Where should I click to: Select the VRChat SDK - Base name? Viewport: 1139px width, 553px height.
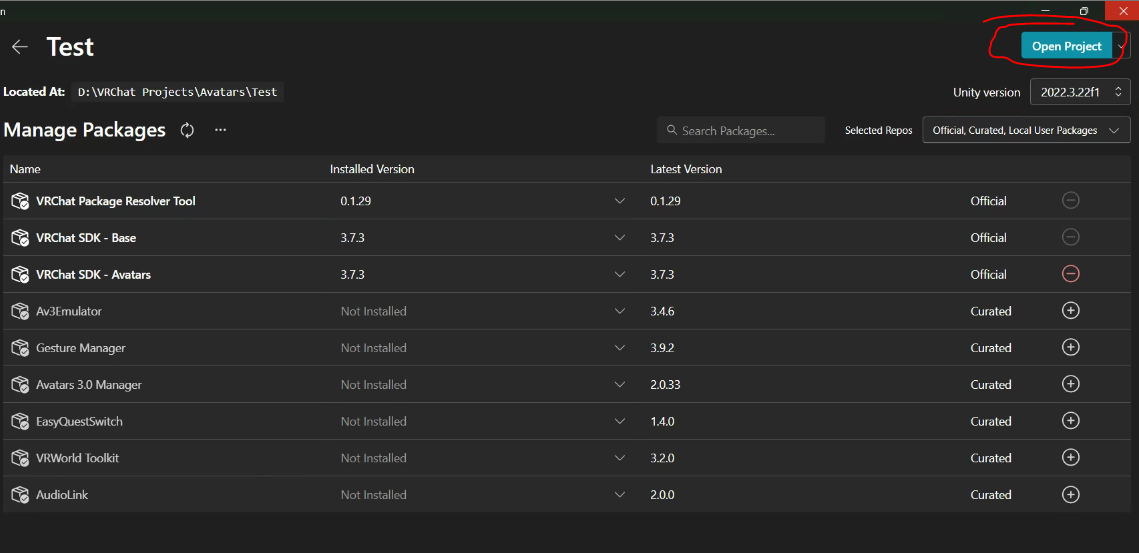(86, 238)
